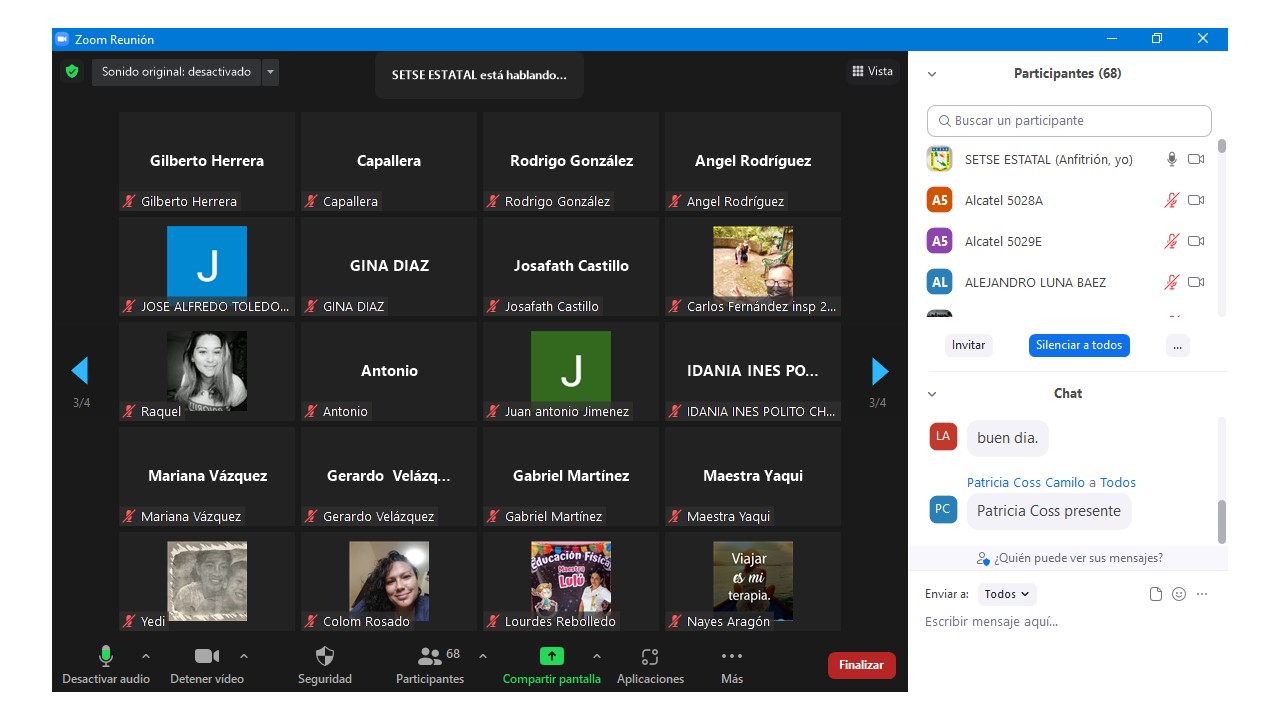Click the LA avatar beside buen dia
The image size is (1280, 720).
tap(943, 436)
